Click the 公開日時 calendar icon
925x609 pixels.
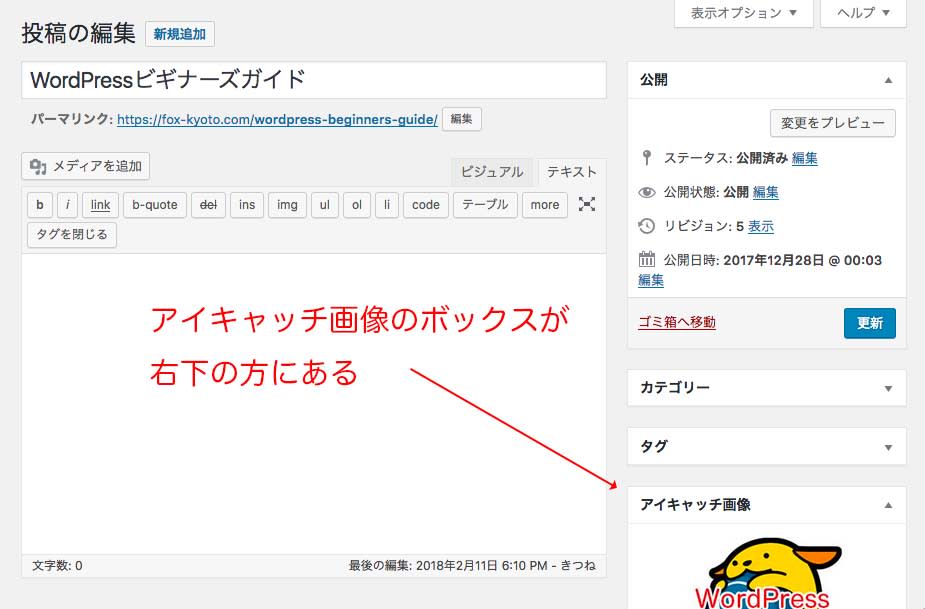[x=647, y=259]
